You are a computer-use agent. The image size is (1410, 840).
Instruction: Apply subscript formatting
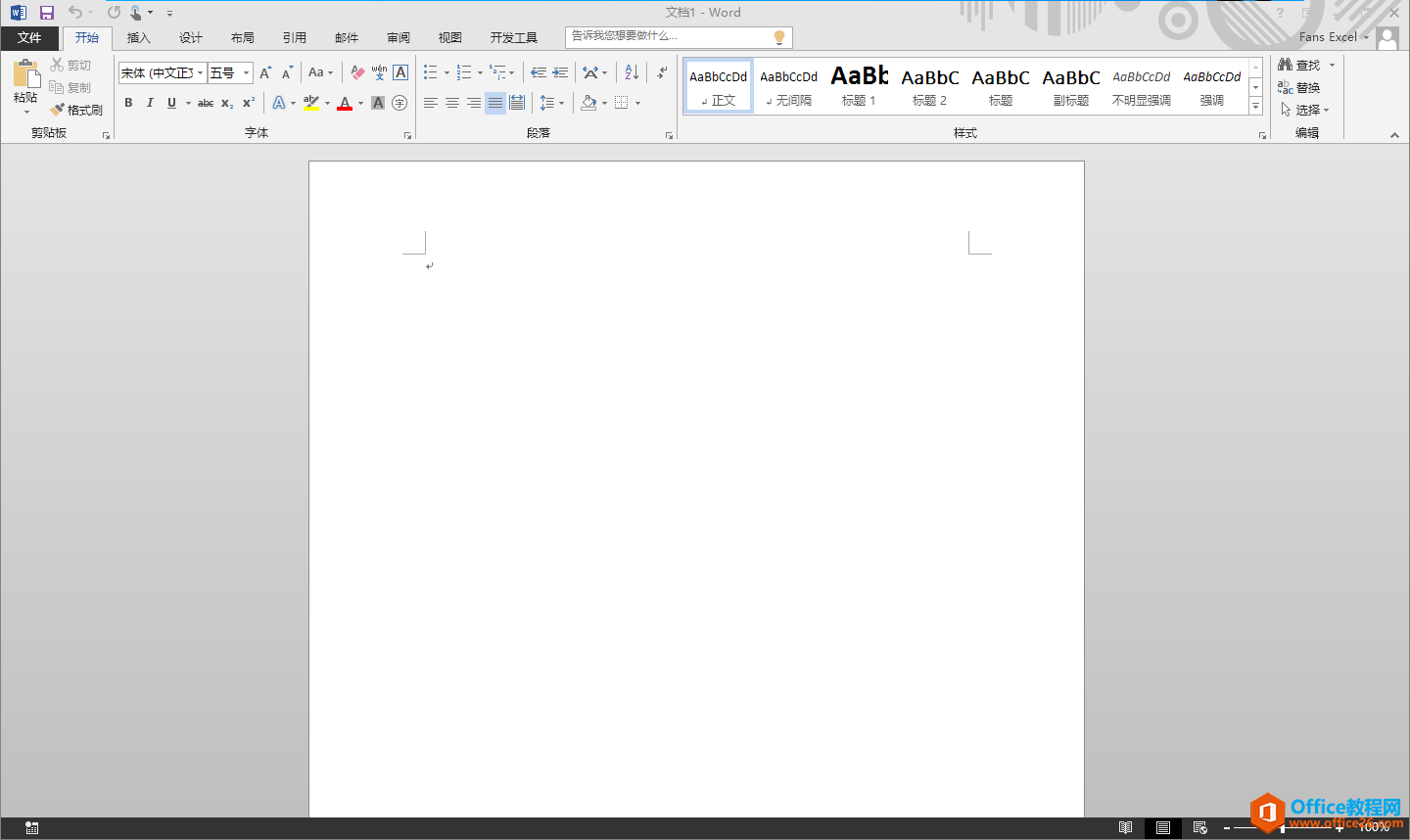coord(227,103)
